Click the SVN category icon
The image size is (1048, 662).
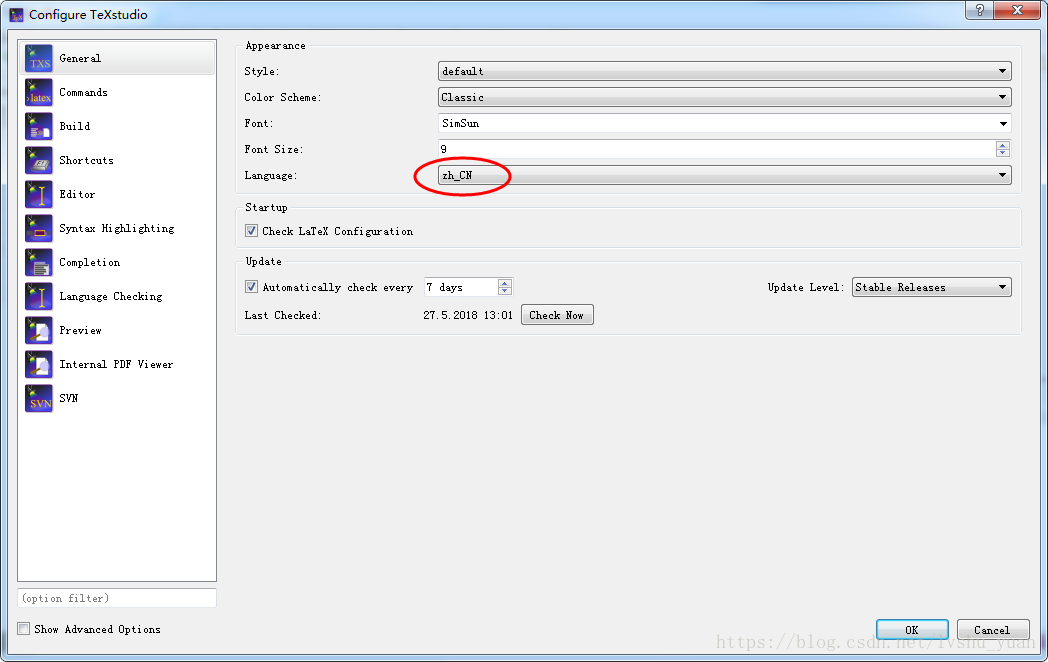[39, 399]
